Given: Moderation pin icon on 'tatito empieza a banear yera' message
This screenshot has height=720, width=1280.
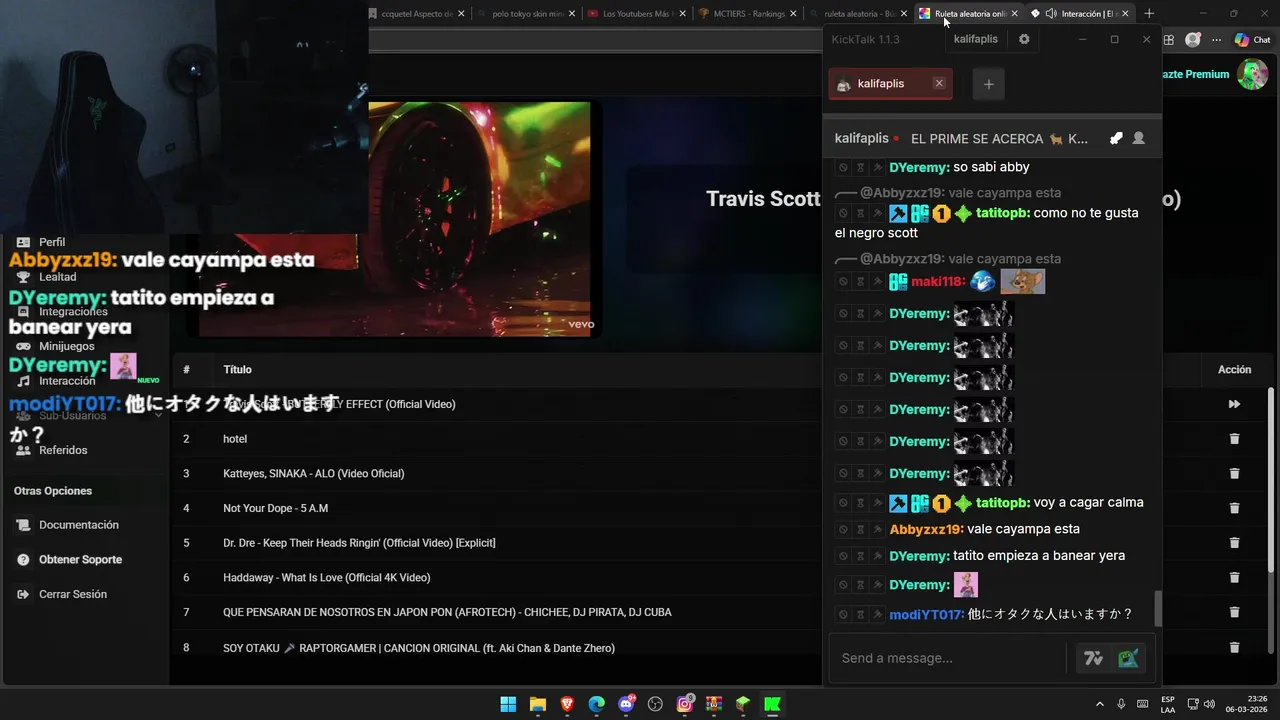Looking at the screenshot, I should coord(877,556).
